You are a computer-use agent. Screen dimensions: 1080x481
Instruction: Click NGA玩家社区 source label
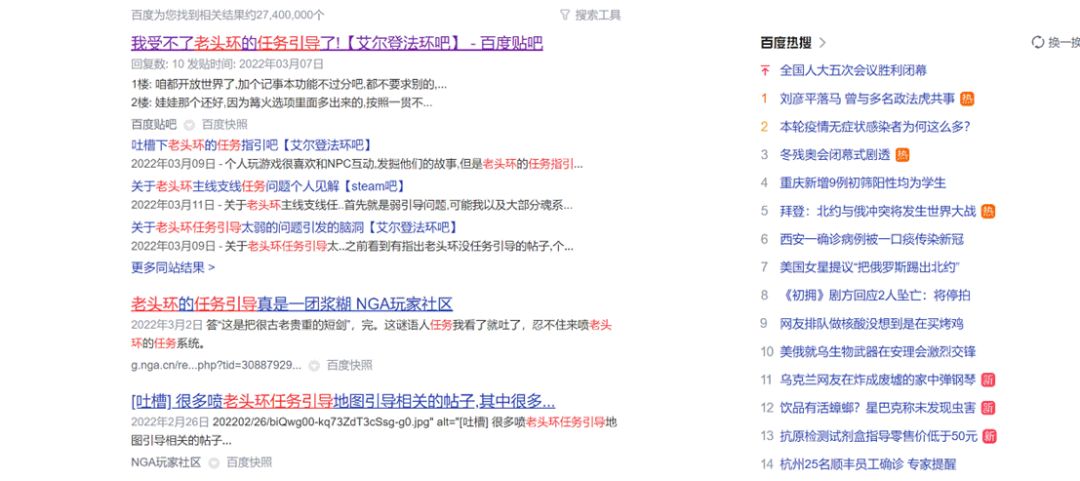tap(166, 462)
